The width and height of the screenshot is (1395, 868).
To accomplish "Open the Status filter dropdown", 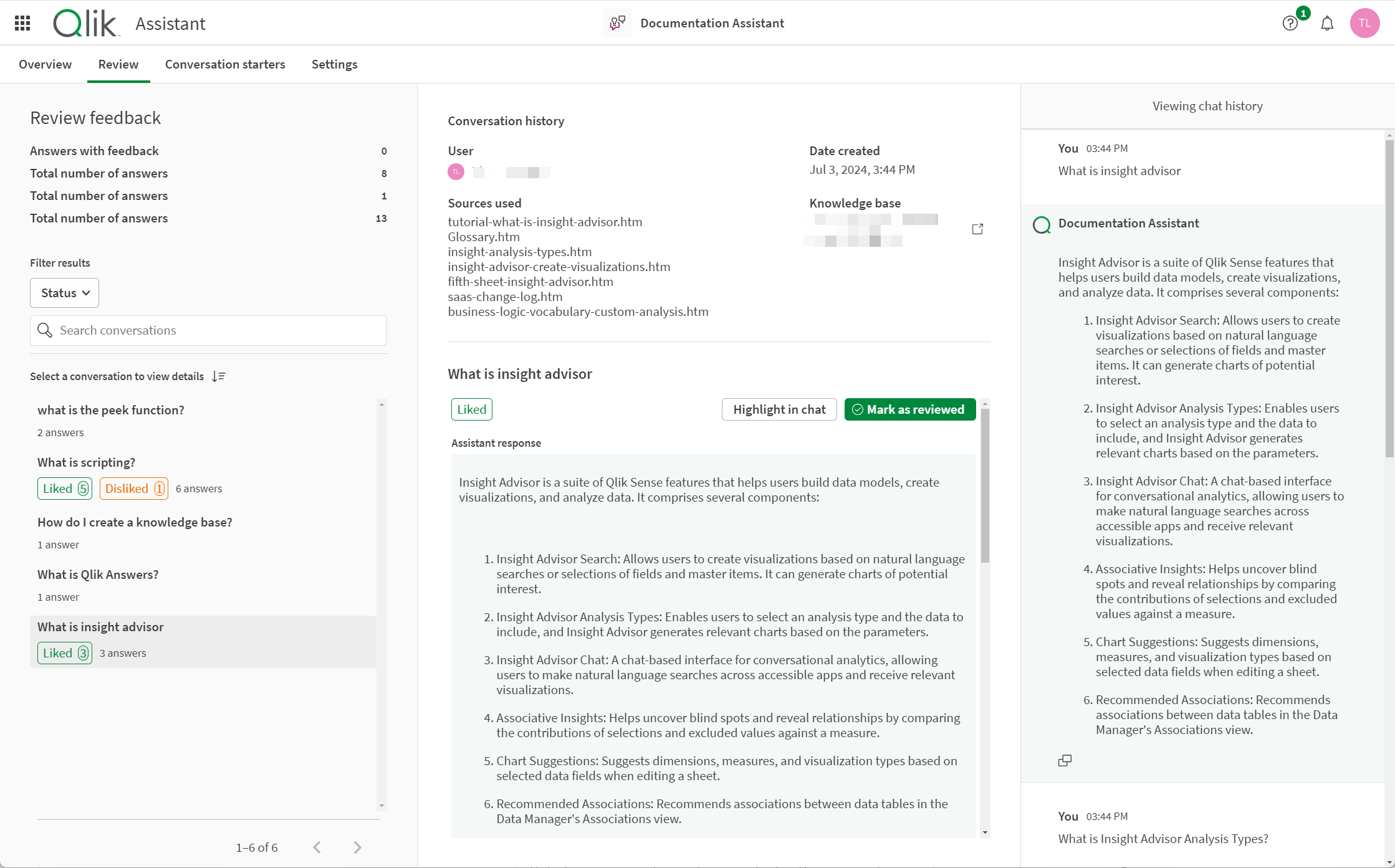I will [x=64, y=293].
